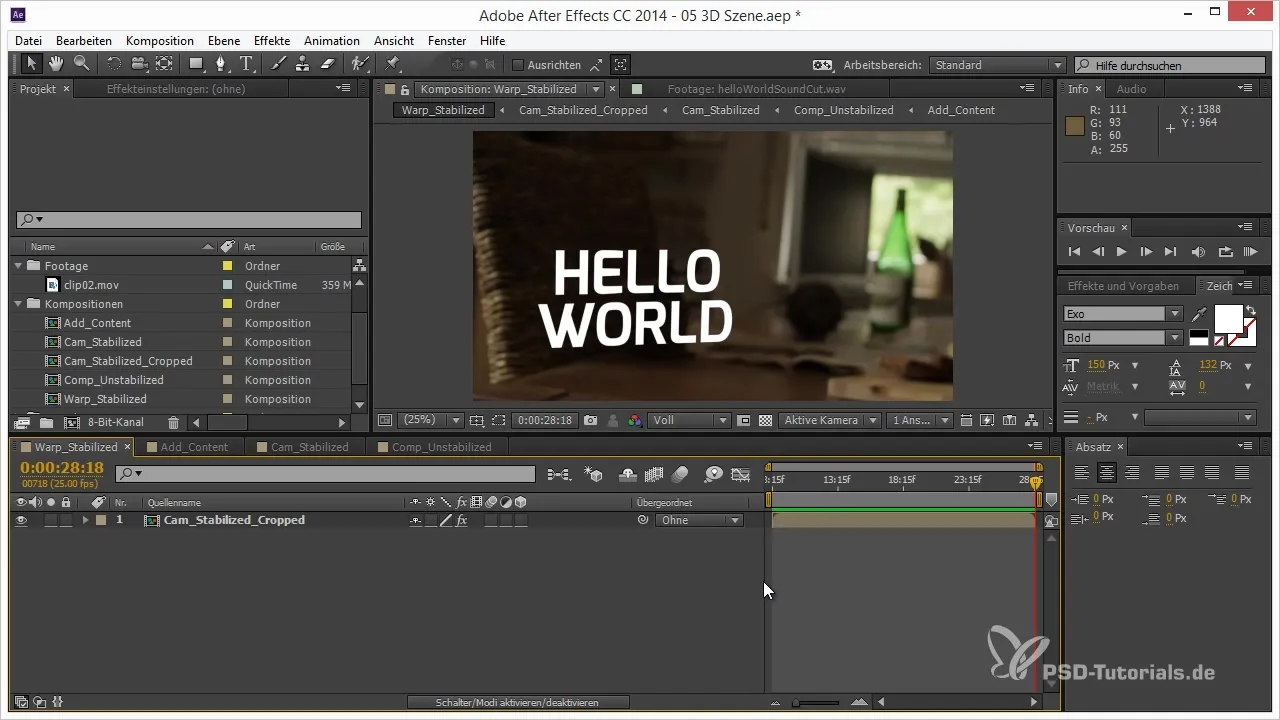
Task: Select the Clone Stamp tool
Action: click(x=302, y=64)
